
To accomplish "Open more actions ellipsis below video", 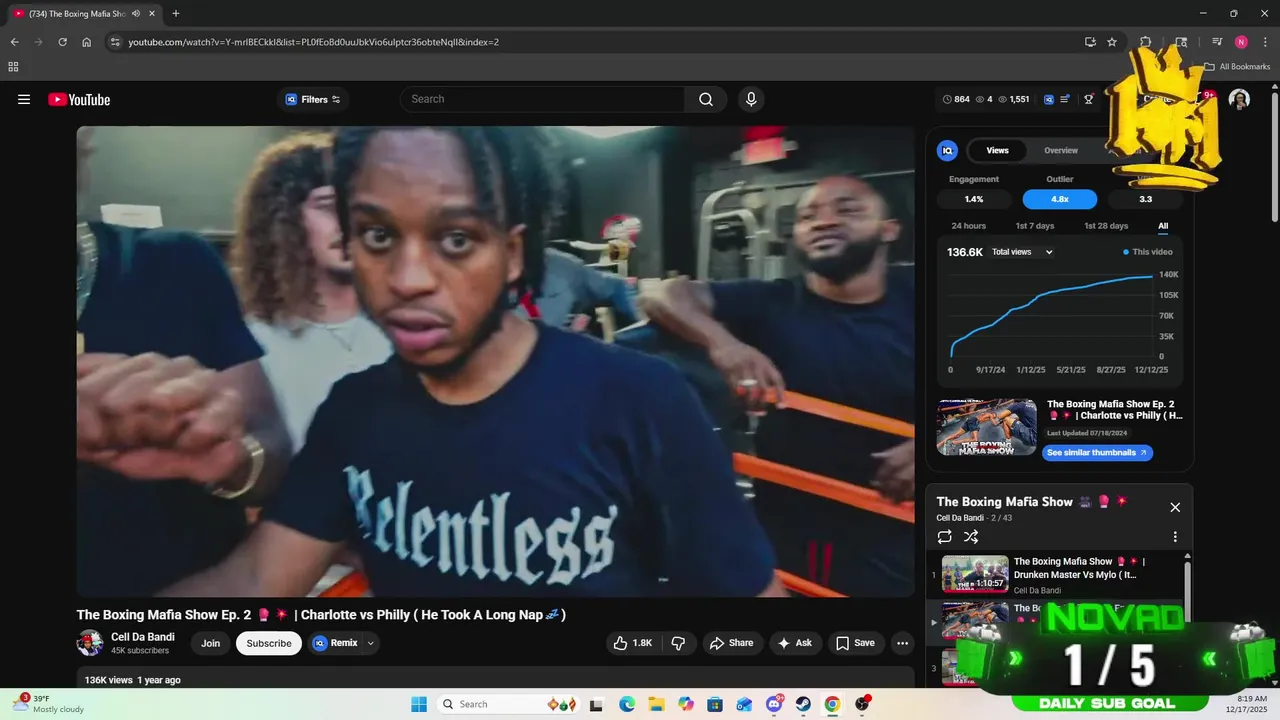I will (x=902, y=643).
